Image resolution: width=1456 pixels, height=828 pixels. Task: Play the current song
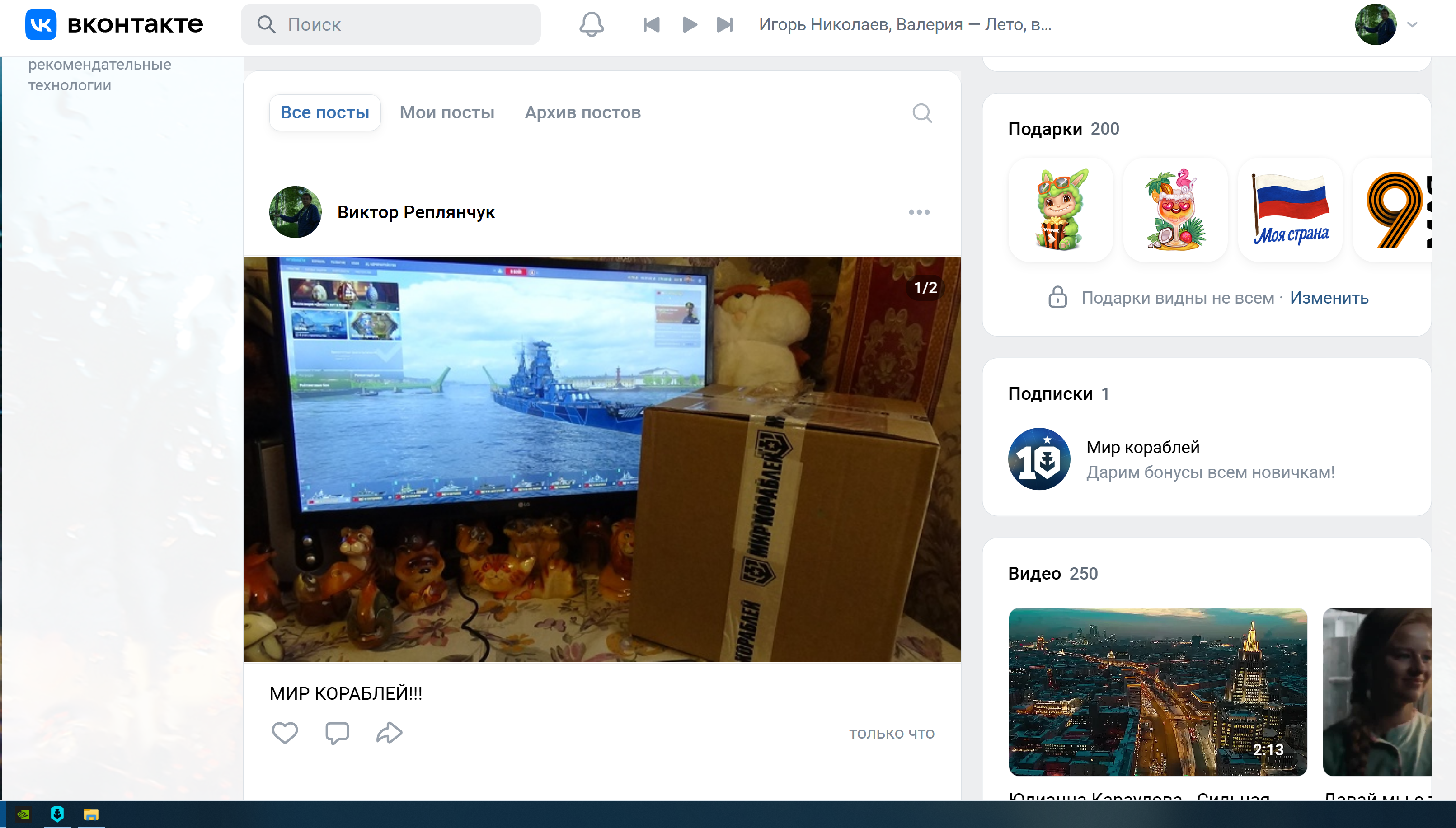(x=689, y=24)
